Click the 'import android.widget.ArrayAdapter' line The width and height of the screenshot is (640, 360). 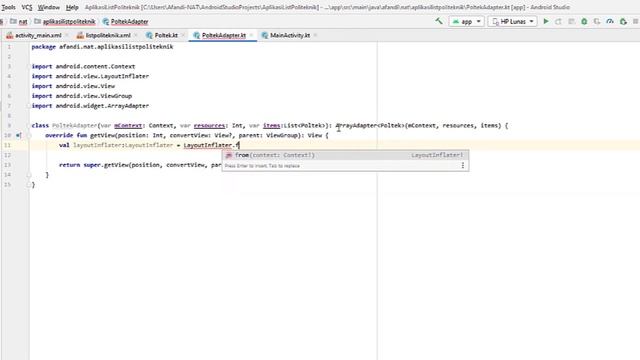(x=90, y=106)
